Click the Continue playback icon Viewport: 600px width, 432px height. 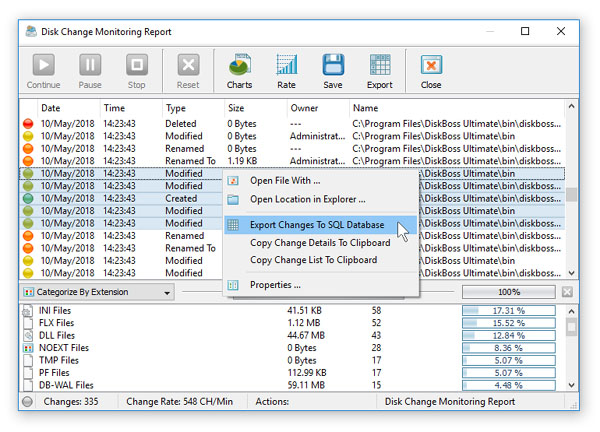point(43,65)
